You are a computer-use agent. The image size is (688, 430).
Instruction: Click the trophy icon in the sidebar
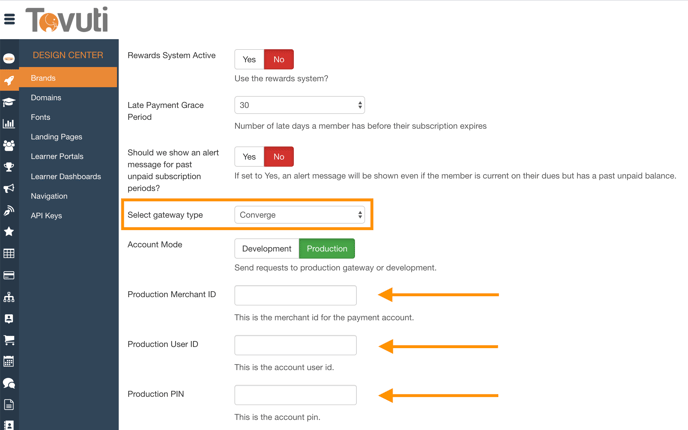[x=9, y=167]
